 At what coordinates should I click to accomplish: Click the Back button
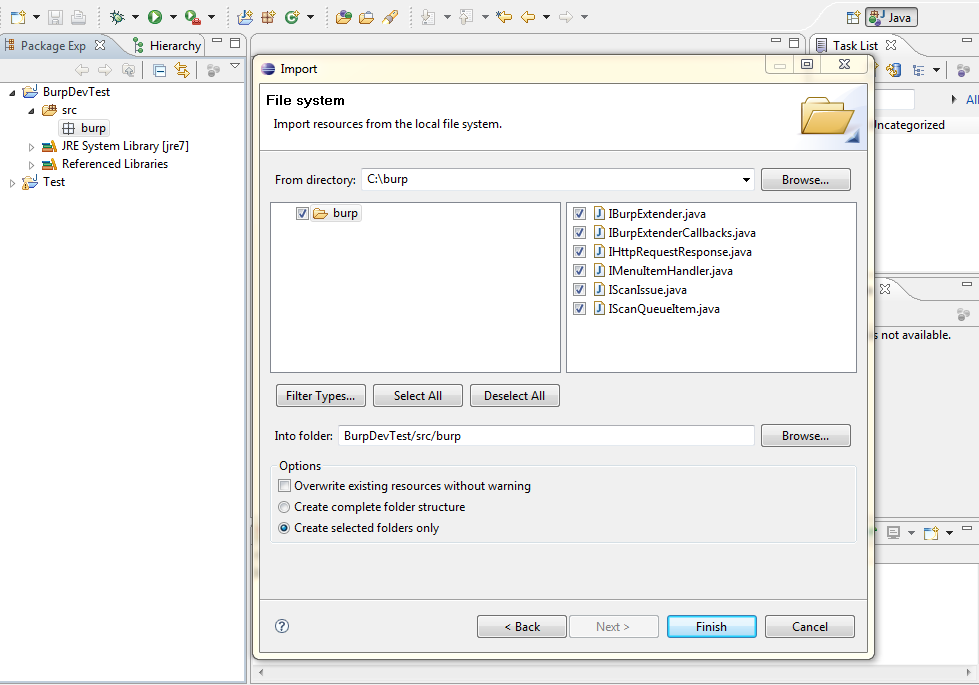522,626
